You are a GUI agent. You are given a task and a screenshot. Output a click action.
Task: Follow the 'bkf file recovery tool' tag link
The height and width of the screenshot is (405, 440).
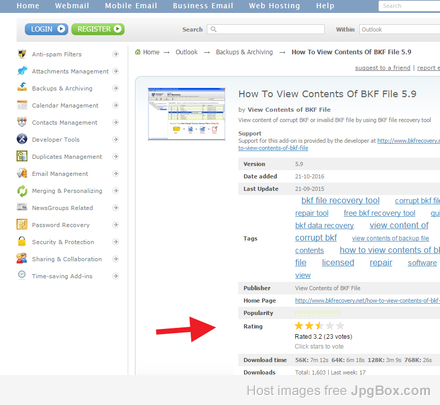(340, 201)
